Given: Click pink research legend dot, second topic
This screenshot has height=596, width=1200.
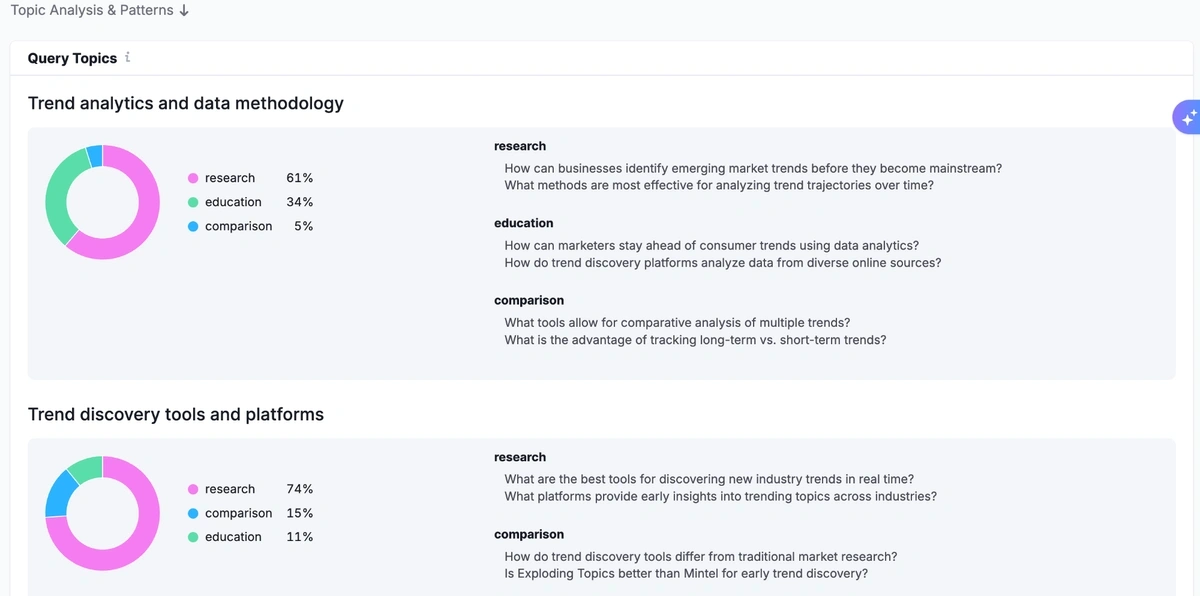Looking at the screenshot, I should 193,489.
